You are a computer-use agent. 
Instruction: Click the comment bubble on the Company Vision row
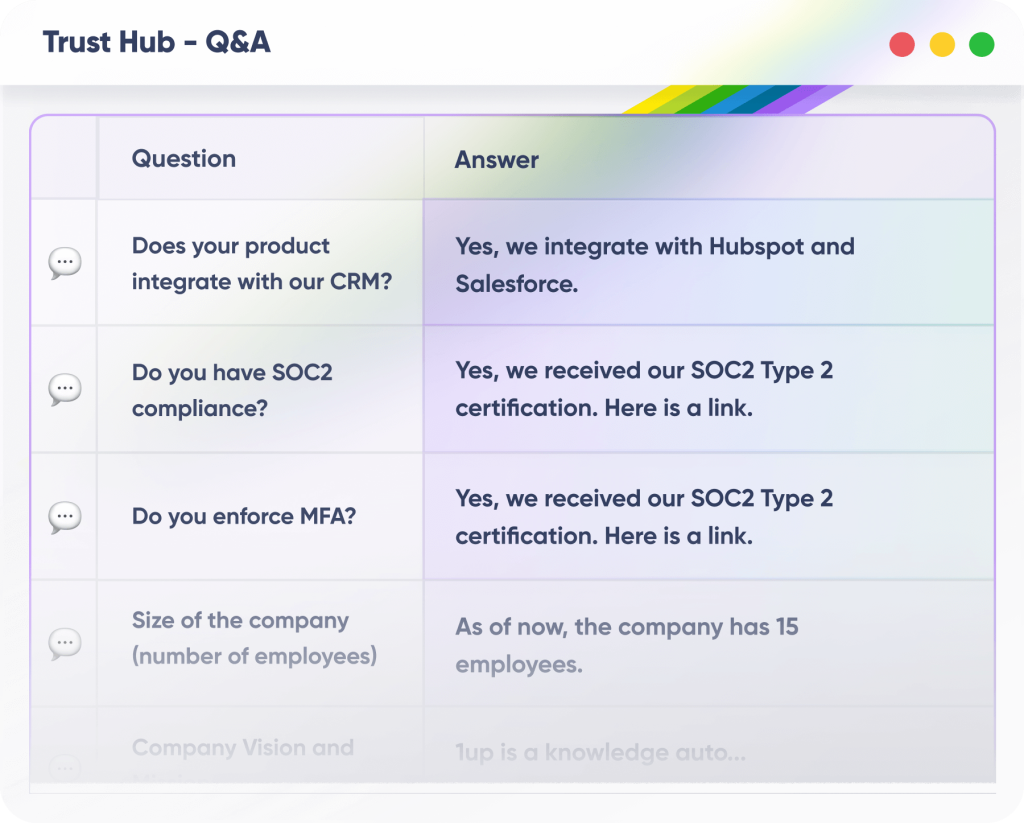pos(63,768)
